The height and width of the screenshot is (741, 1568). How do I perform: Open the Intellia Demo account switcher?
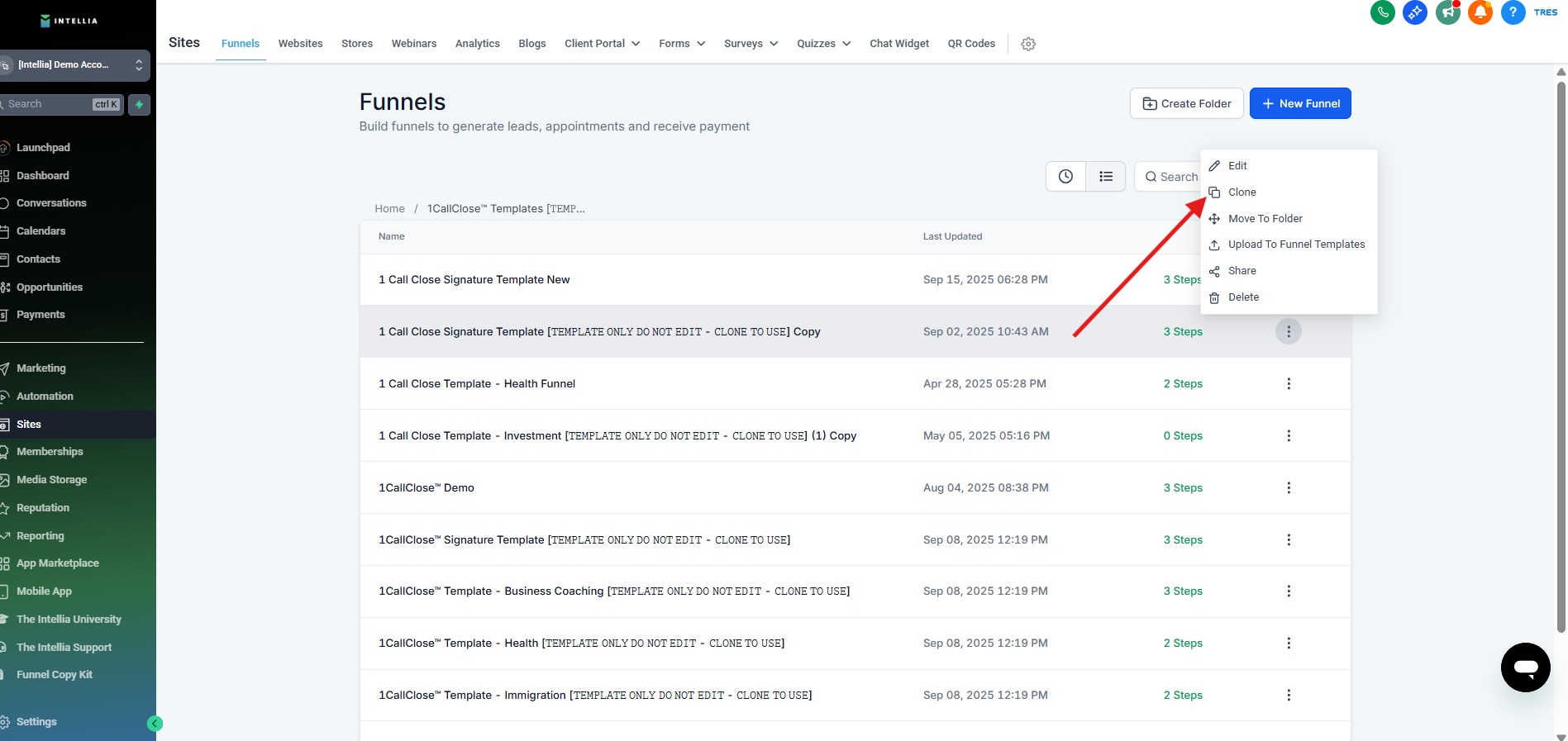(74, 64)
